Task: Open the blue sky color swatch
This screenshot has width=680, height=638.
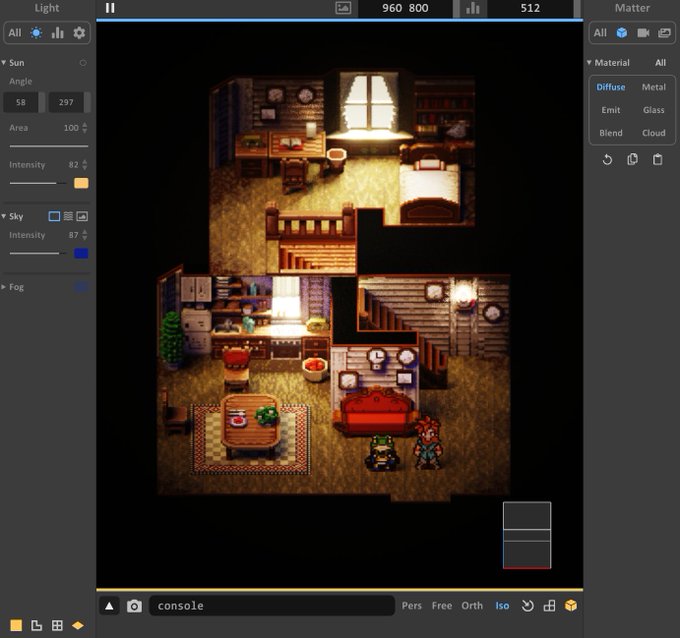Action: pyautogui.click(x=81, y=253)
